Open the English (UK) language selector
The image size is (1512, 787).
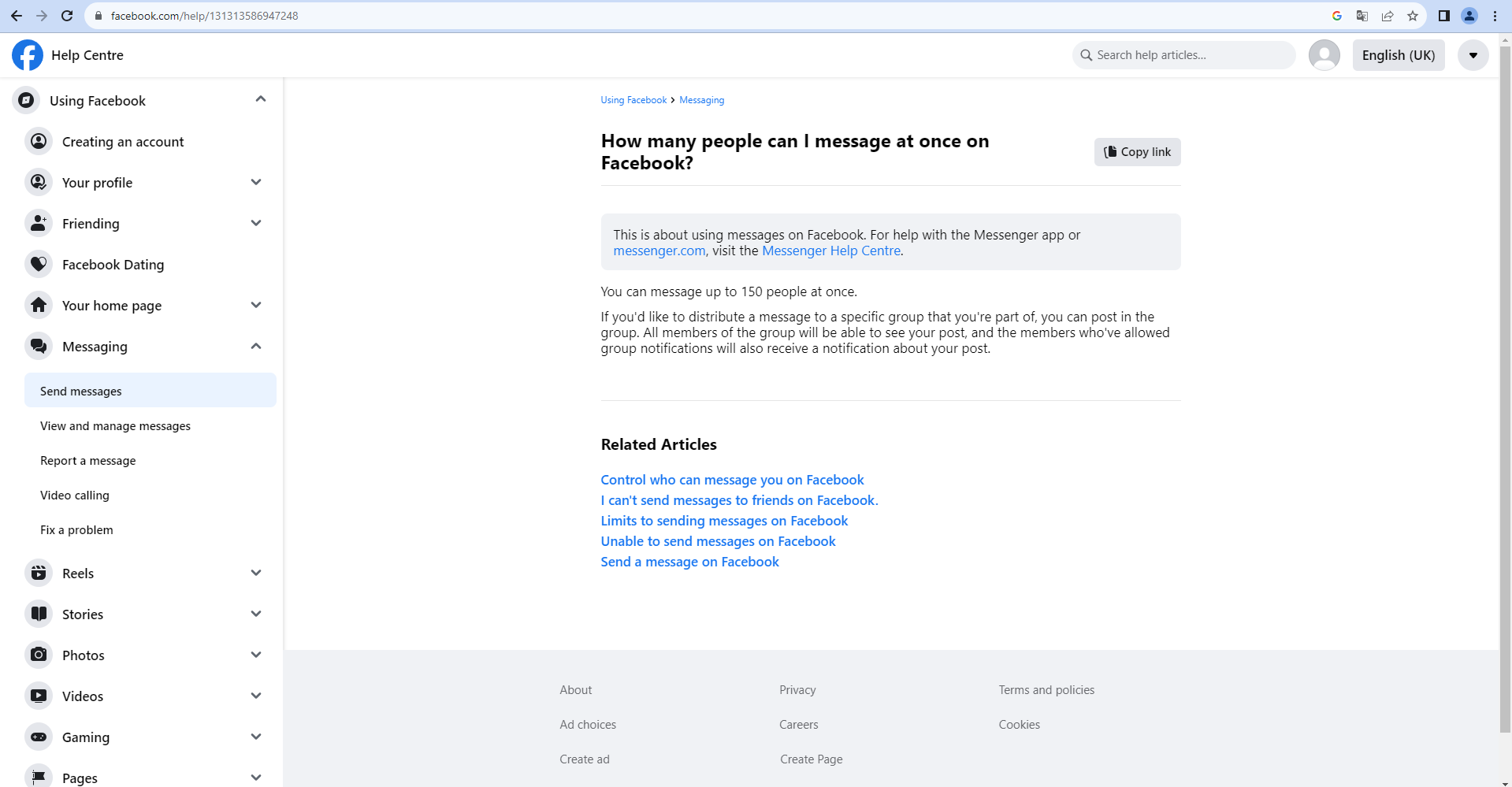[x=1399, y=55]
